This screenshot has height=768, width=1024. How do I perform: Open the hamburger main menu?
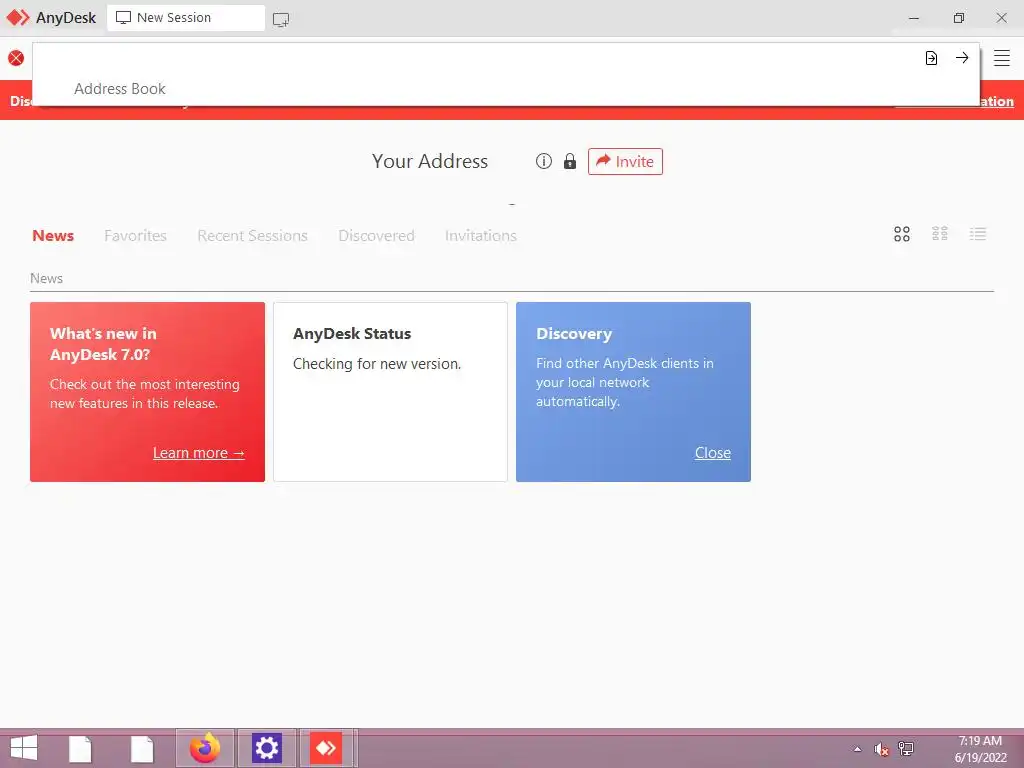click(1002, 58)
